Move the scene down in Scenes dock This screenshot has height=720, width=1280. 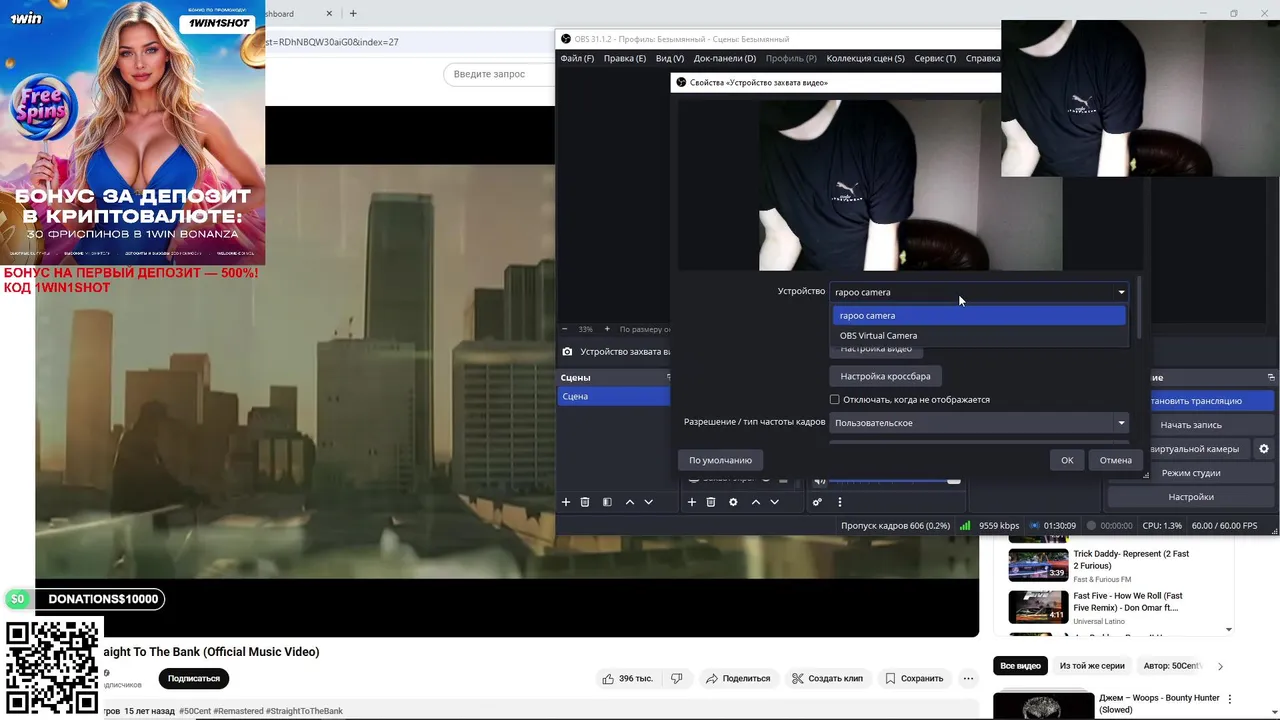click(x=648, y=502)
